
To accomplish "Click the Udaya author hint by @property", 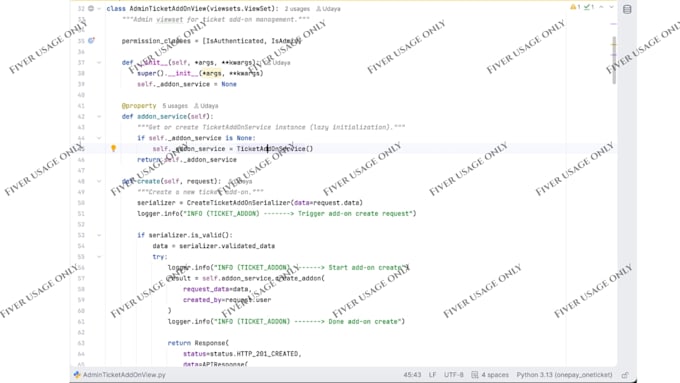I will [x=206, y=106].
